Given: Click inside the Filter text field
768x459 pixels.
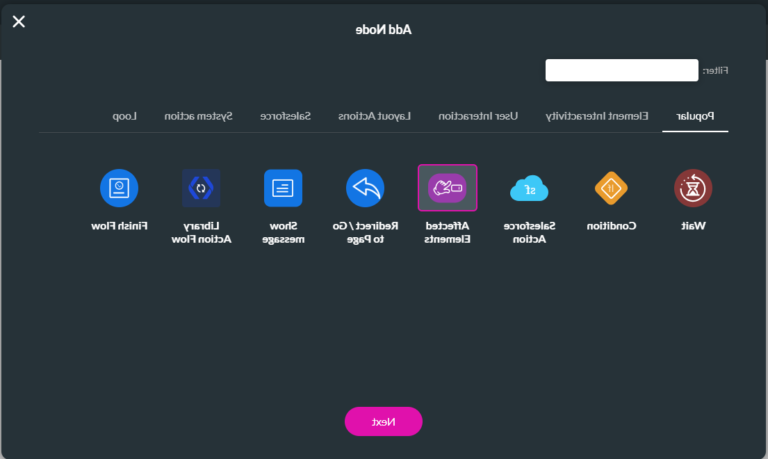Looking at the screenshot, I should (x=621, y=71).
